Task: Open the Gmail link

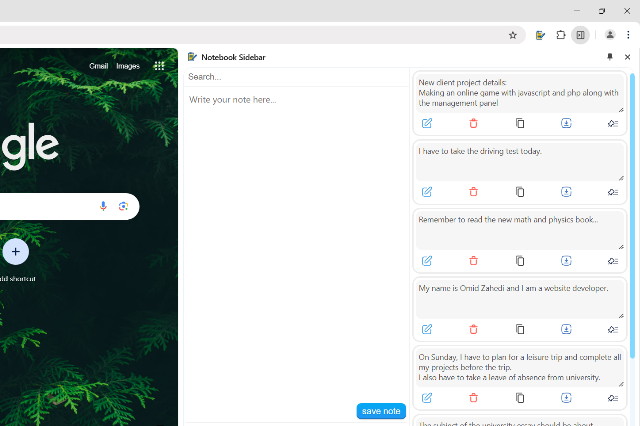Action: pyautogui.click(x=98, y=66)
